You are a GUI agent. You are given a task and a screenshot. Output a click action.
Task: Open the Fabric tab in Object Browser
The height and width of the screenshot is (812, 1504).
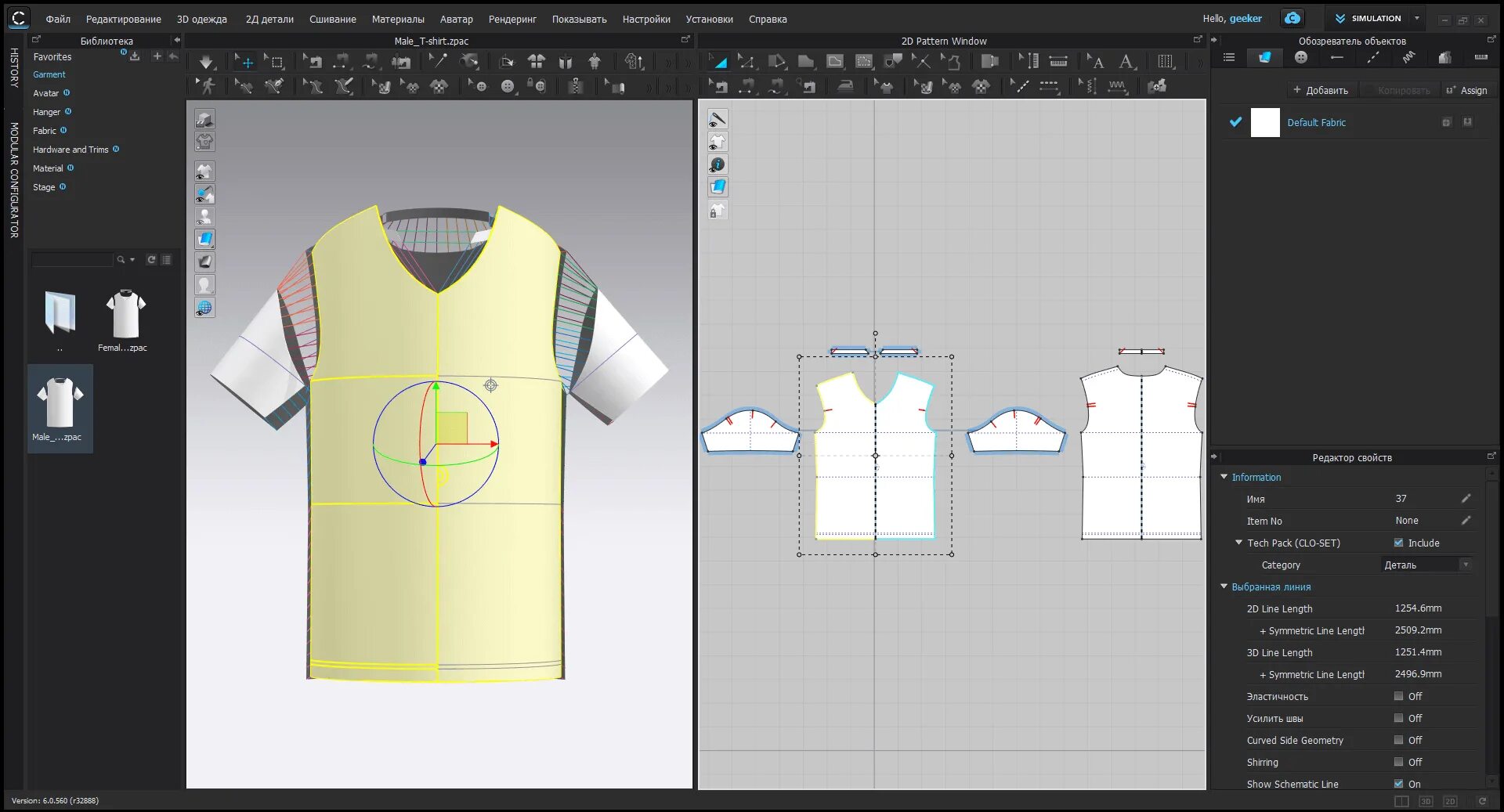point(1264,57)
